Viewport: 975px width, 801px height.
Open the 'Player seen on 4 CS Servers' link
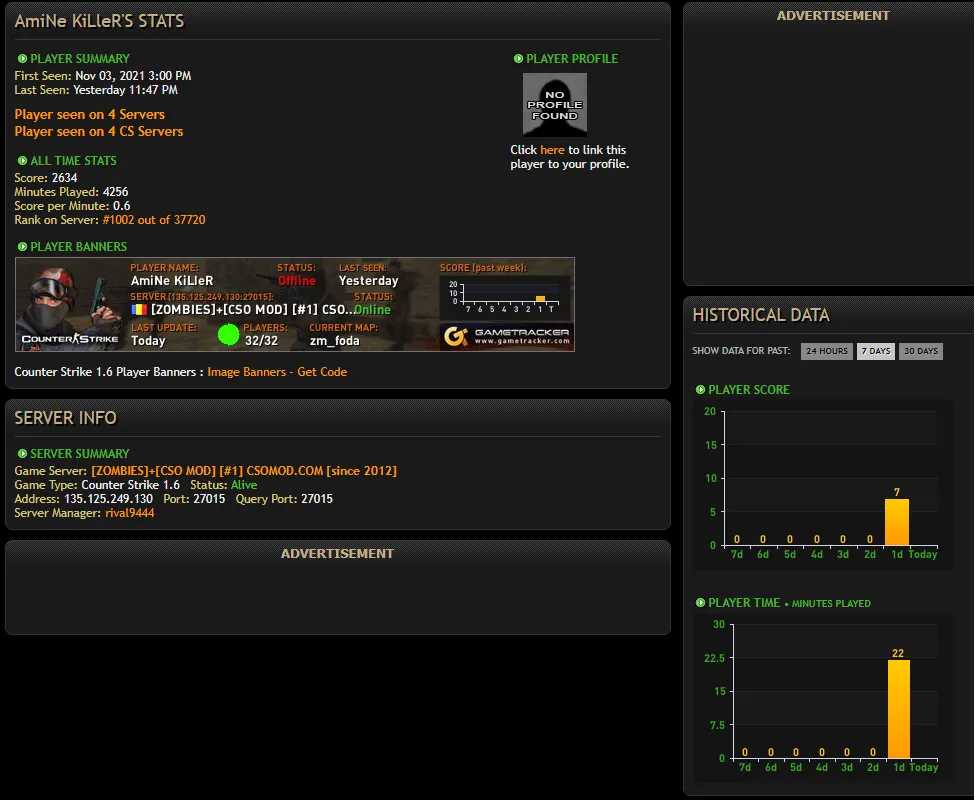click(99, 132)
